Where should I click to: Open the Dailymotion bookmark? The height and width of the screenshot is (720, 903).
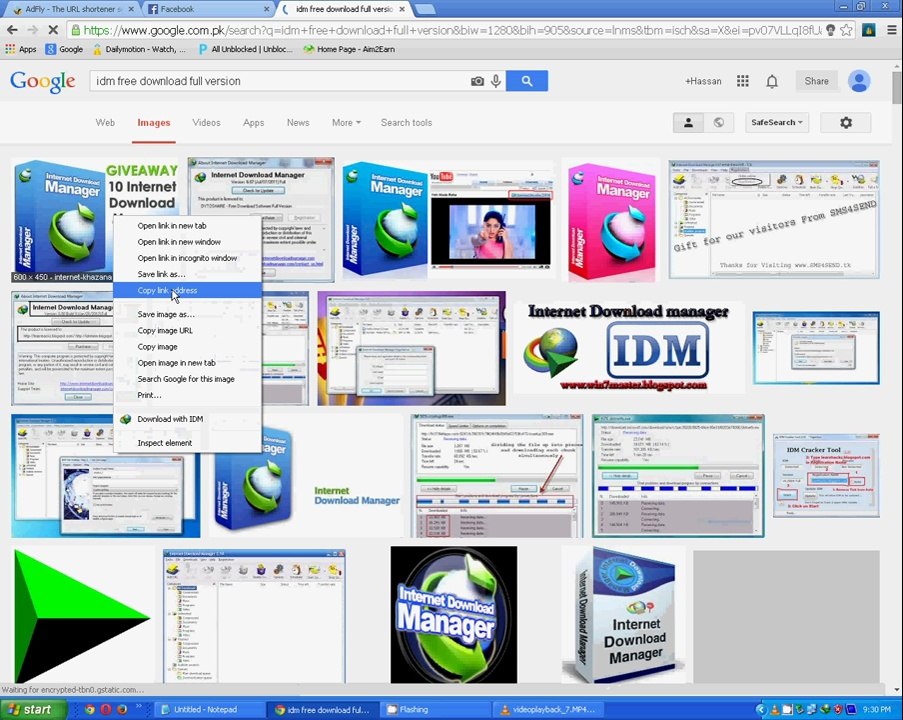click(139, 49)
